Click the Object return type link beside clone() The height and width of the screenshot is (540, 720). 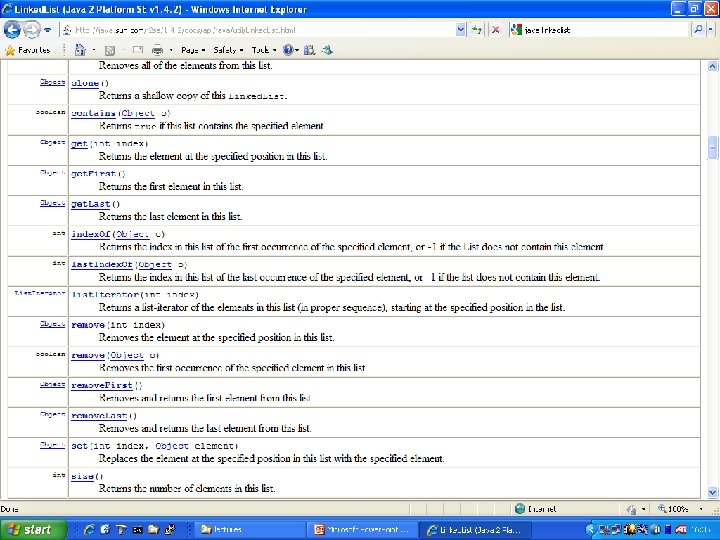click(x=52, y=82)
